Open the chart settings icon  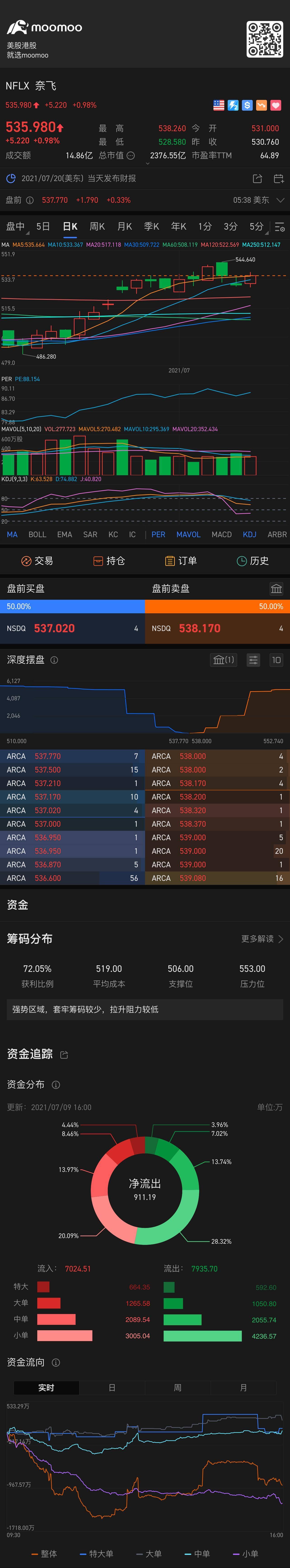point(280,226)
